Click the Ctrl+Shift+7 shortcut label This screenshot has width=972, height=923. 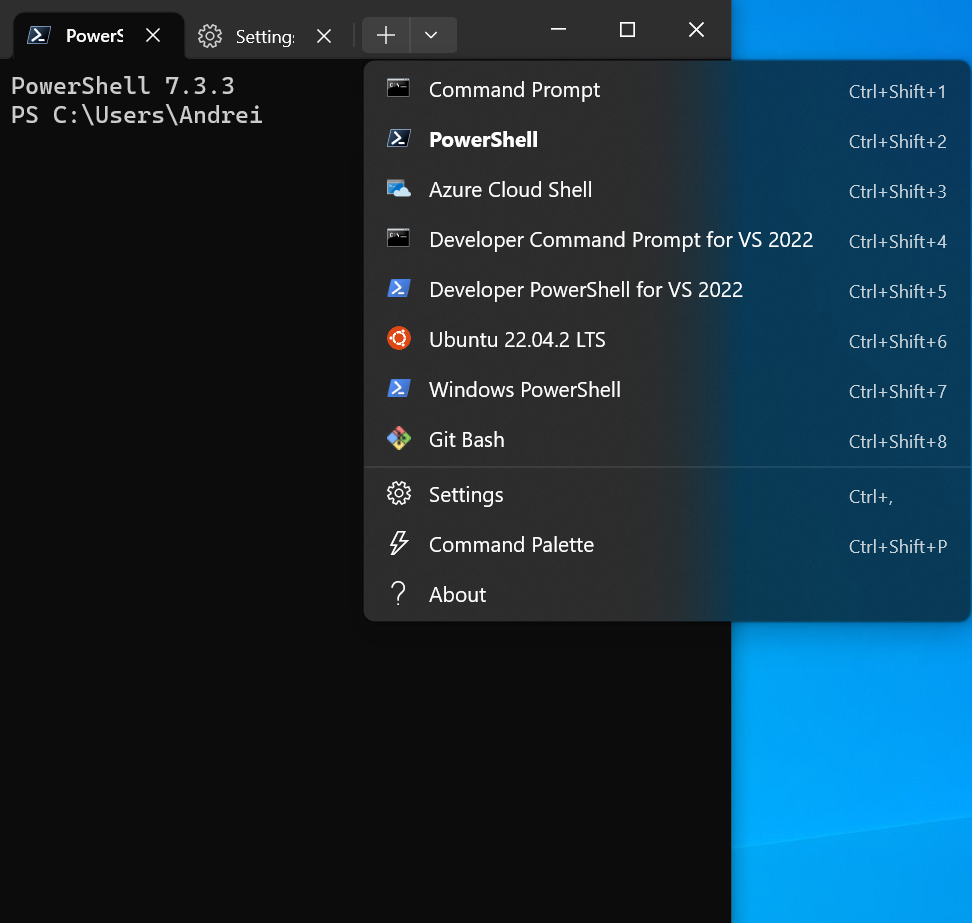pos(897,391)
